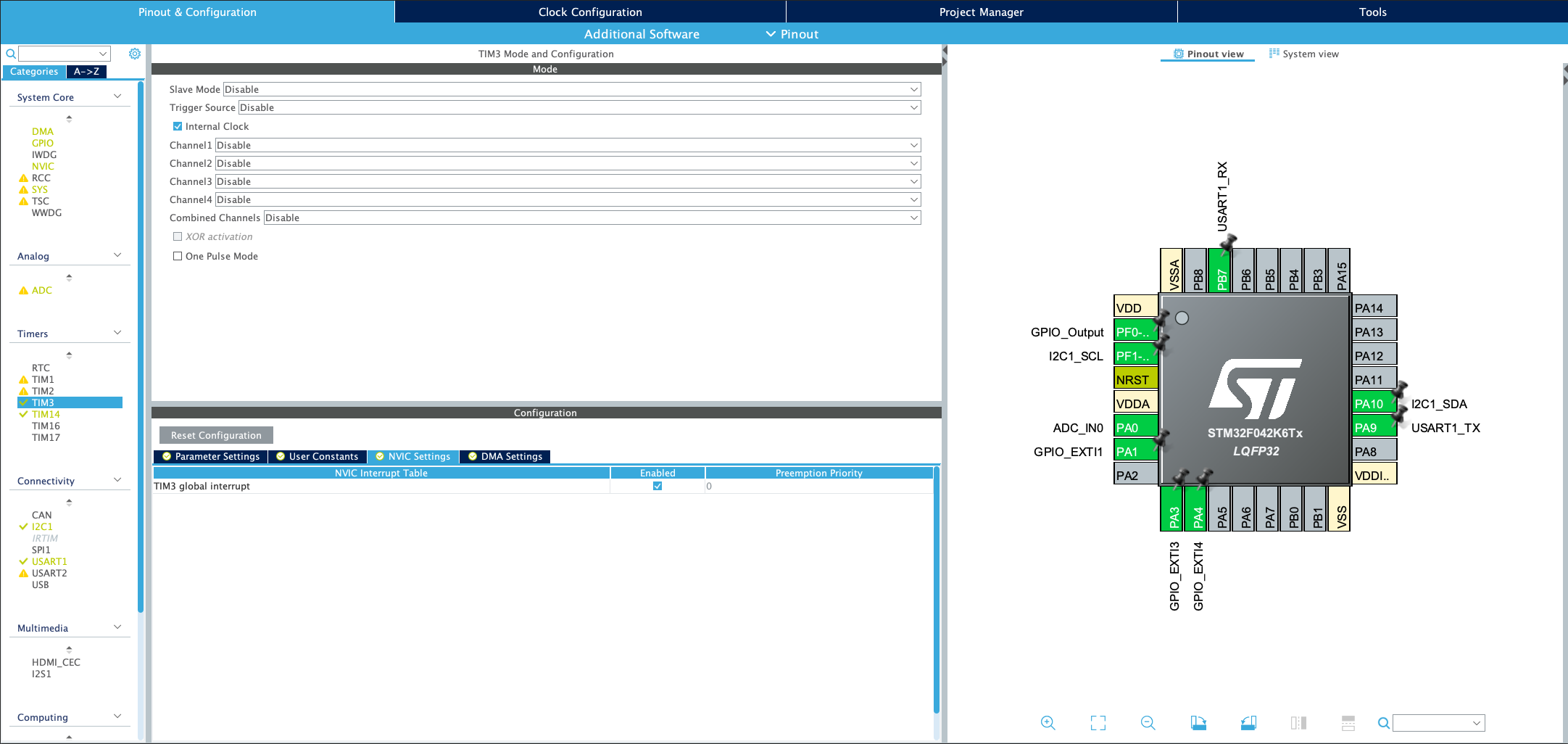This screenshot has height=744, width=1568.
Task: Open the Slave Mode dropdown
Action: point(572,89)
